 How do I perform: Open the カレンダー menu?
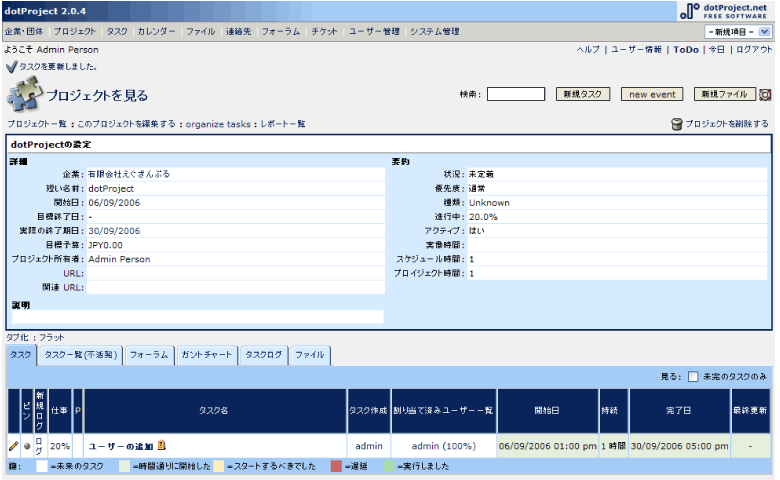156,31
